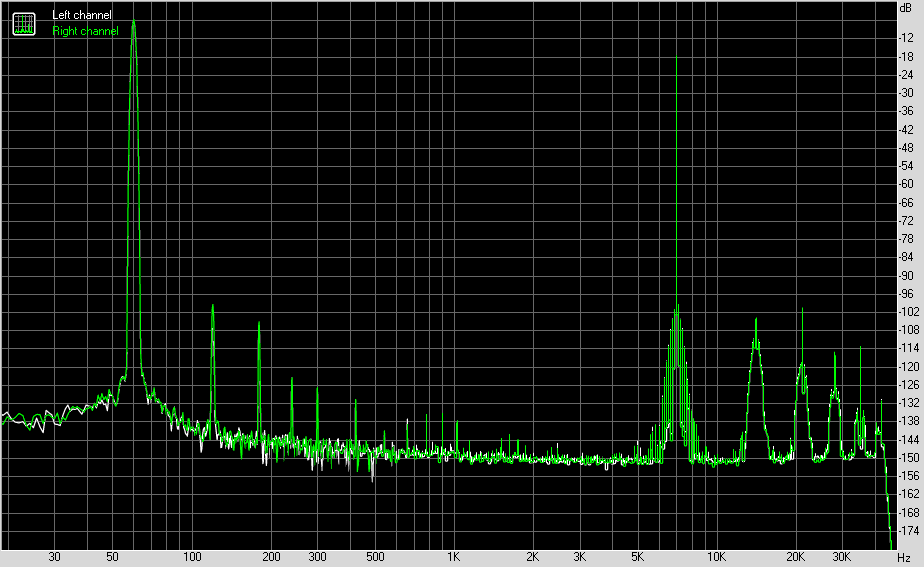Click the -102 dB scale label
The image size is (924, 567).
(x=908, y=312)
